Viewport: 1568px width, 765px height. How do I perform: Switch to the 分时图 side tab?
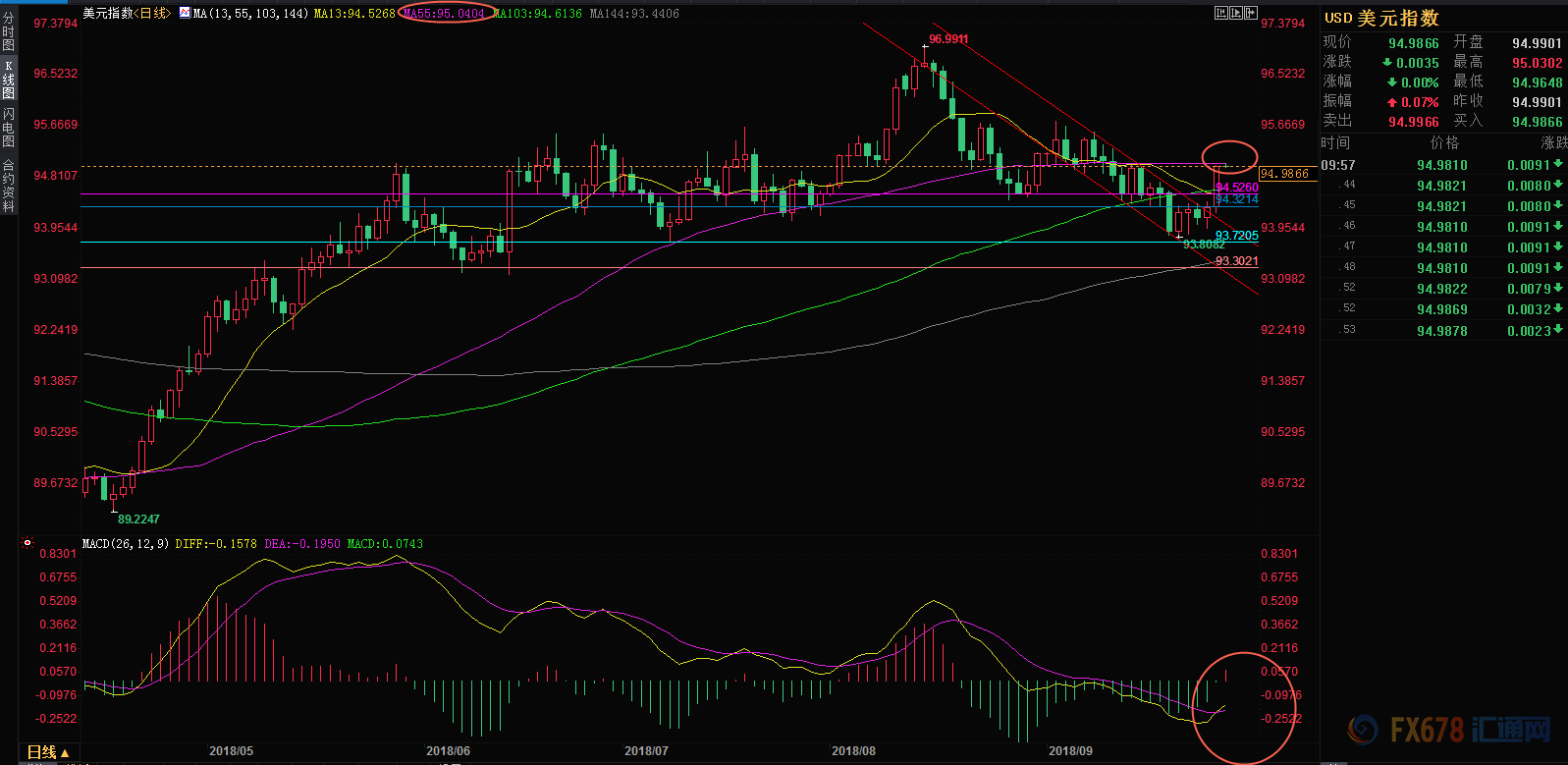[x=9, y=31]
